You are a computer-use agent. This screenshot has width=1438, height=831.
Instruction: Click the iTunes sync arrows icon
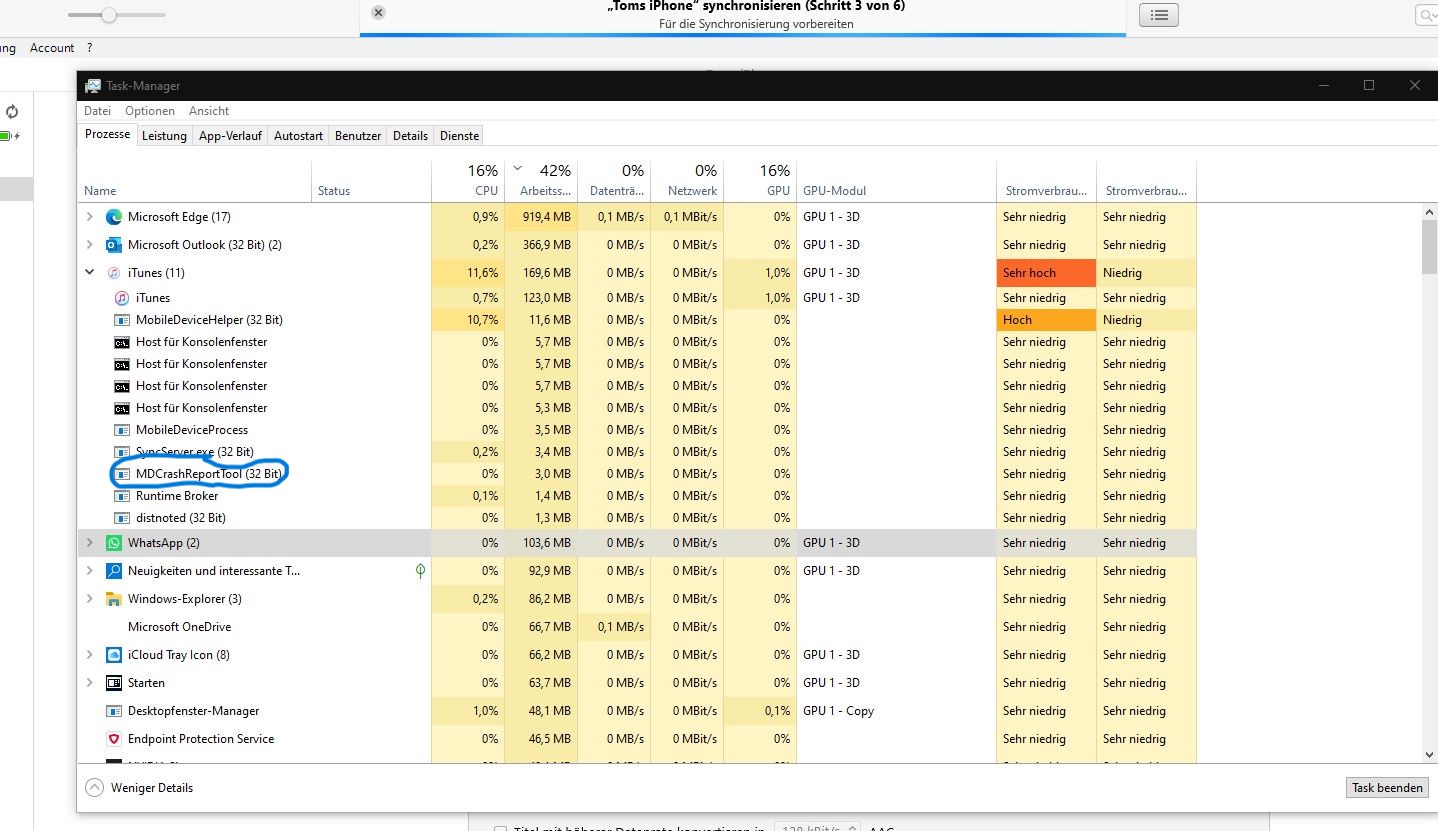[12, 112]
